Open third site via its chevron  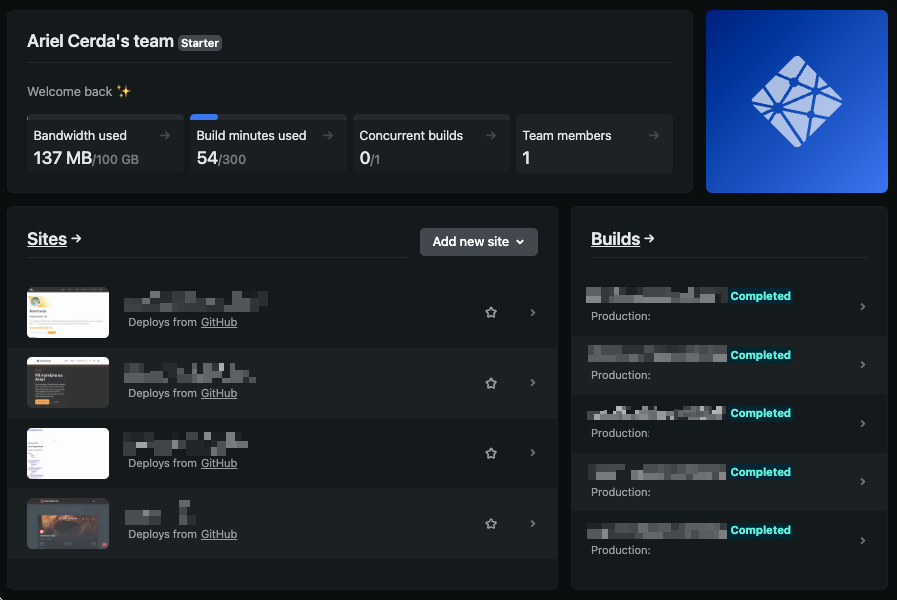[533, 452]
